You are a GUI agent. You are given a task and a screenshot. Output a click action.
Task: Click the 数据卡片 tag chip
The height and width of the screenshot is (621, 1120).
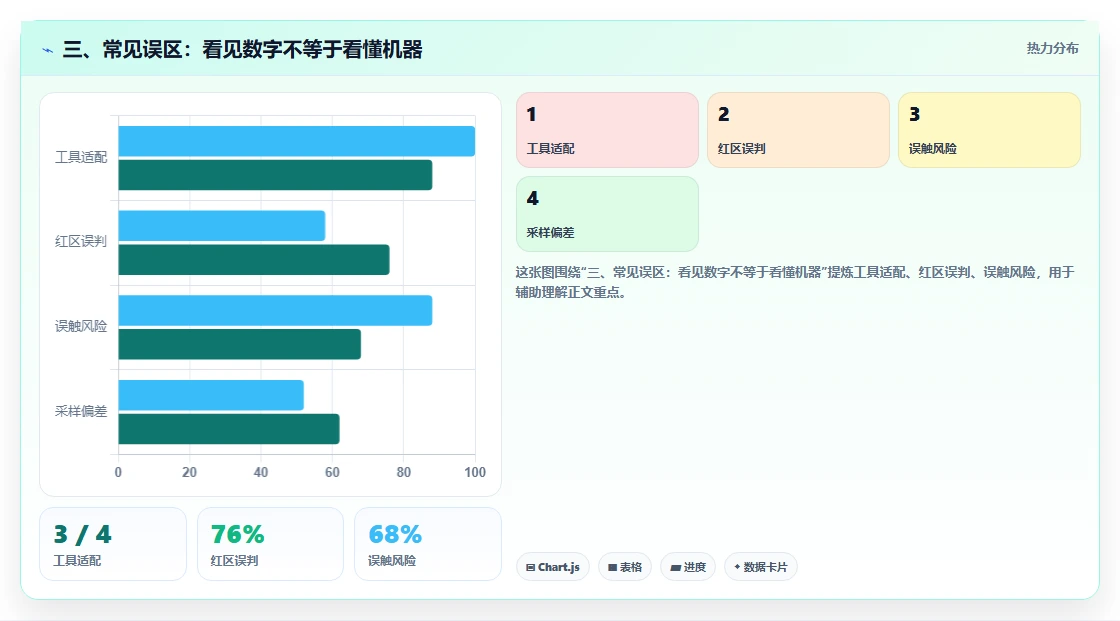point(761,567)
